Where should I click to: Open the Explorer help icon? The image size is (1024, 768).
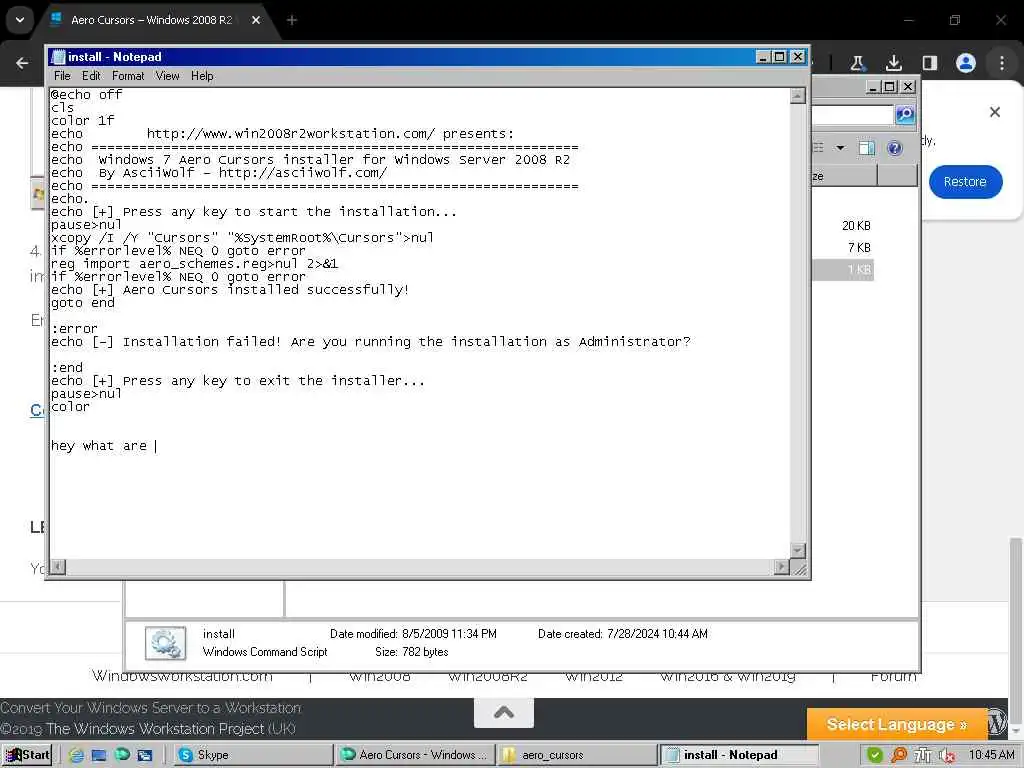(895, 148)
